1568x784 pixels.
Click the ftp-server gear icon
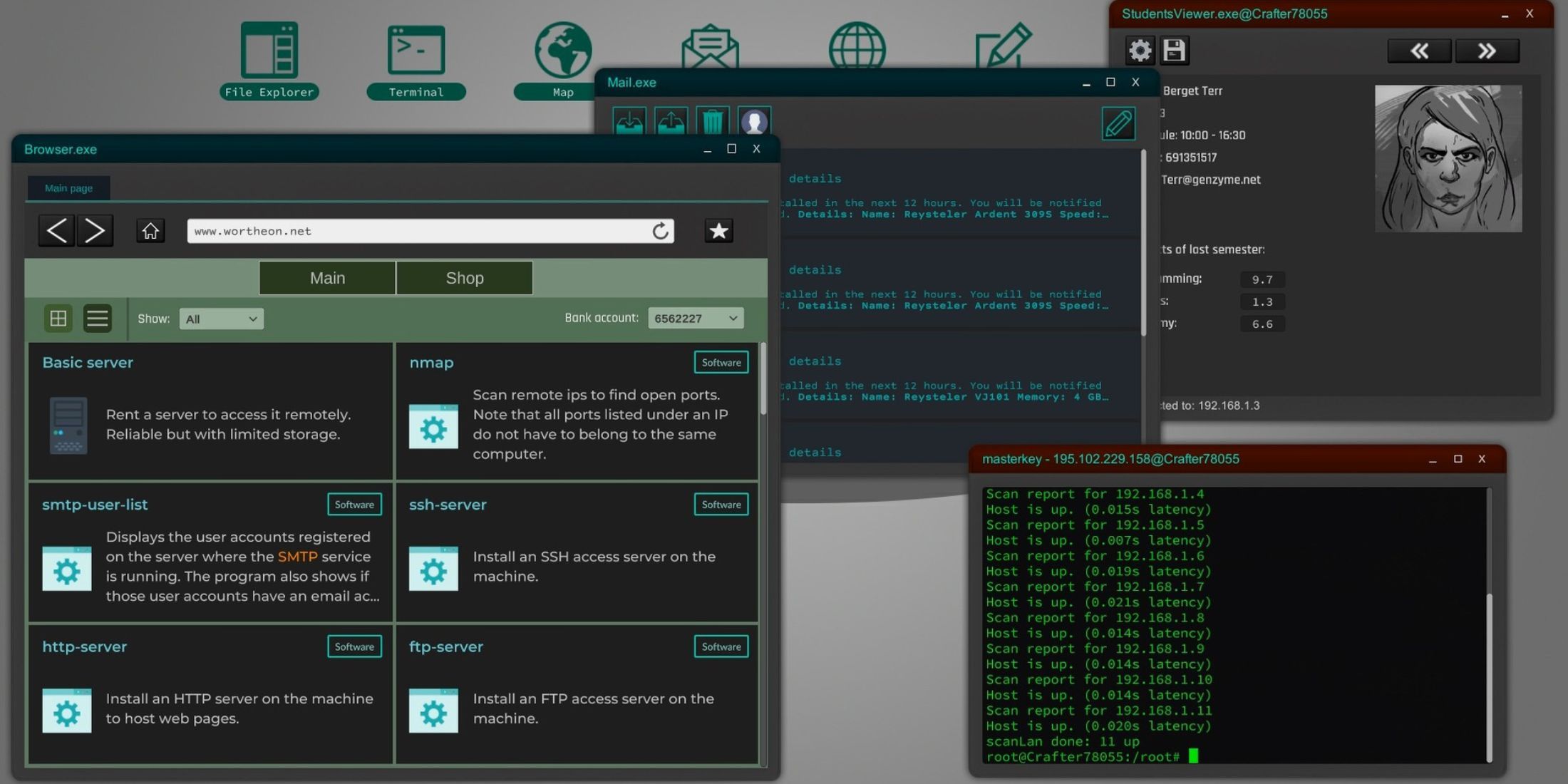coord(433,711)
